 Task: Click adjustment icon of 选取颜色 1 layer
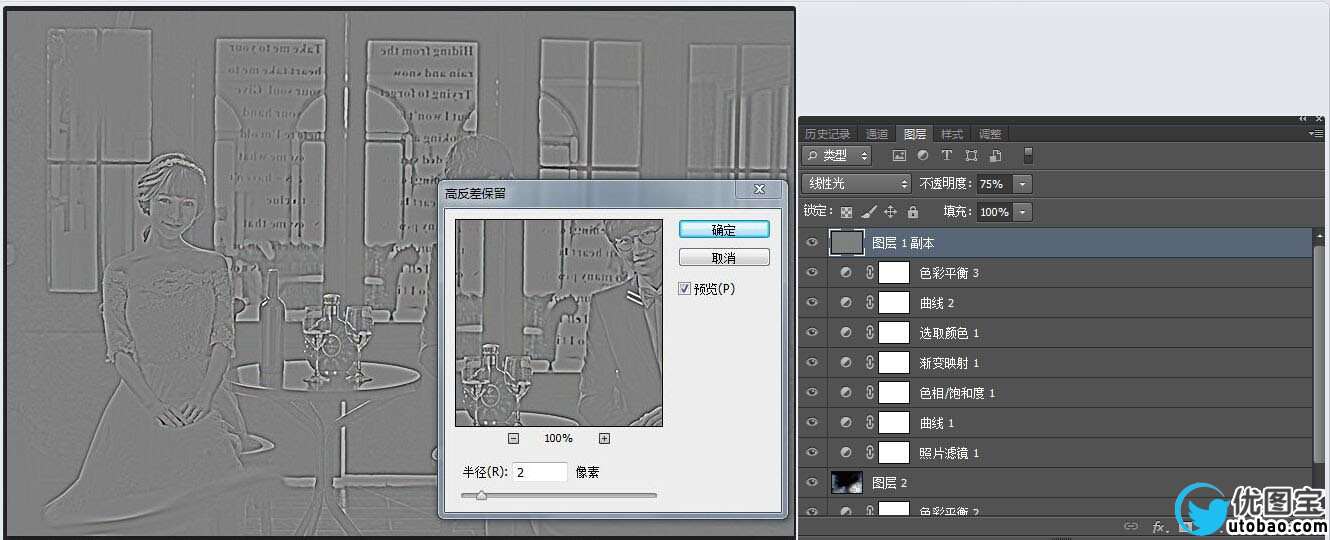tap(847, 333)
